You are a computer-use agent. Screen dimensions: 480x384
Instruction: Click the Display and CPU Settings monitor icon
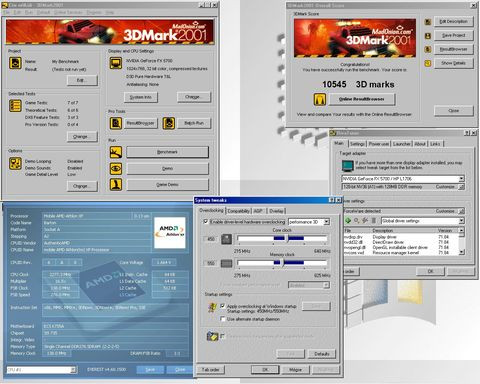pos(116,63)
